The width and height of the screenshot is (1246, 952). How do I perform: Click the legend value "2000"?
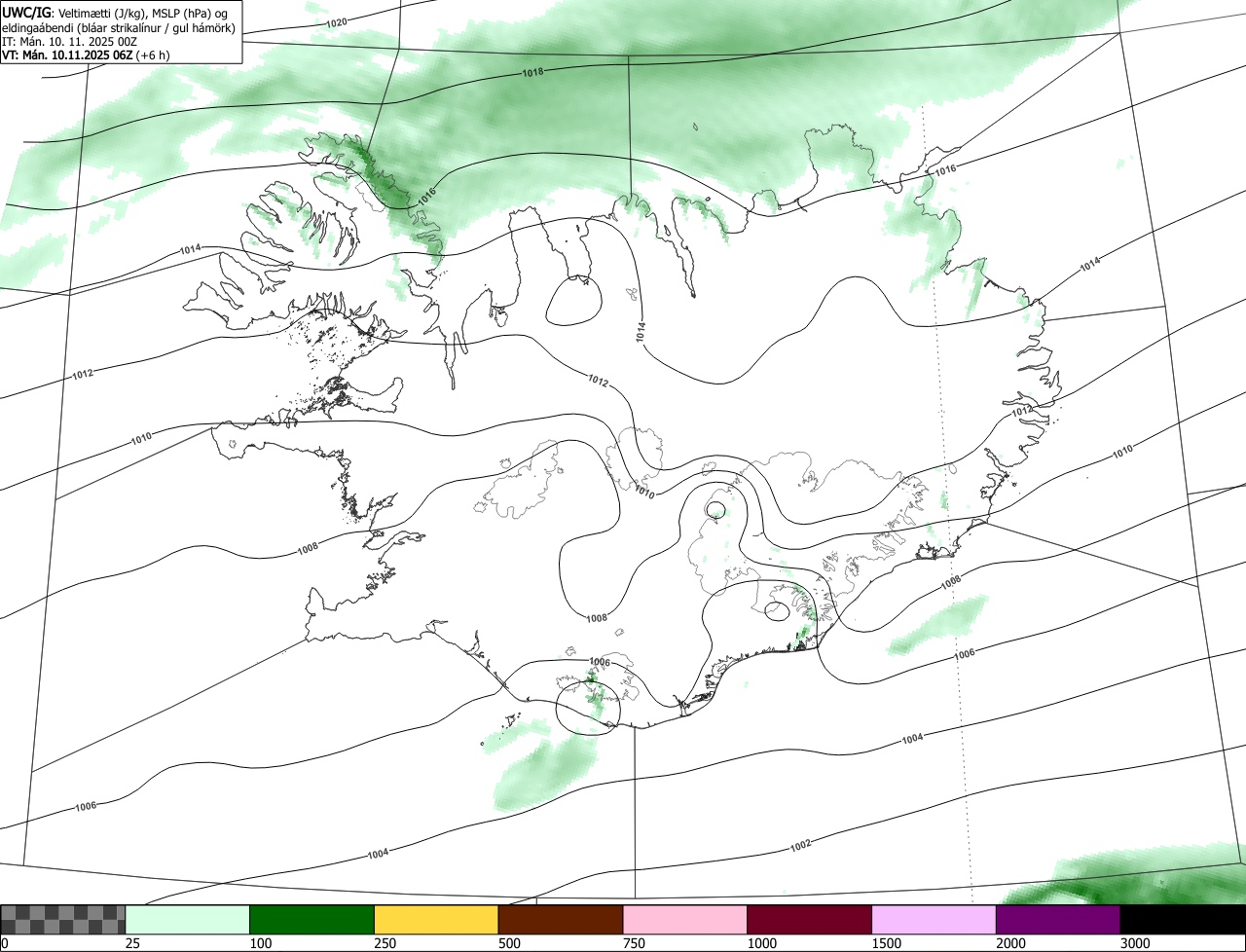coord(1011,943)
